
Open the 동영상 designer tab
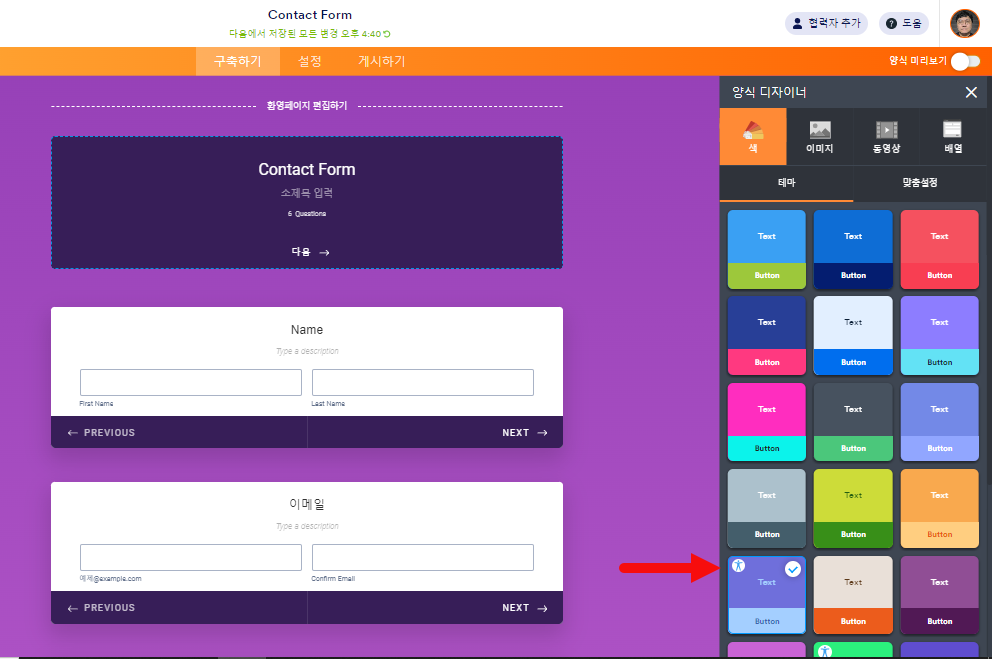(886, 137)
